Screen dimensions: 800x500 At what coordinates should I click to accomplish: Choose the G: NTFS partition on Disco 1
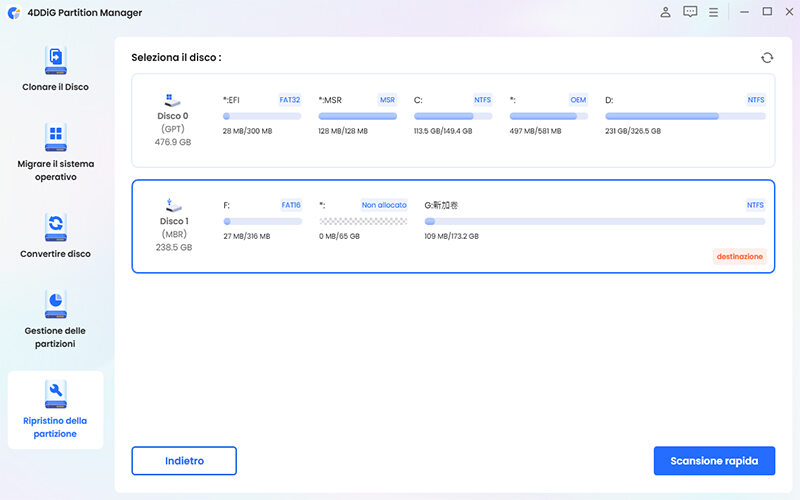[595, 221]
